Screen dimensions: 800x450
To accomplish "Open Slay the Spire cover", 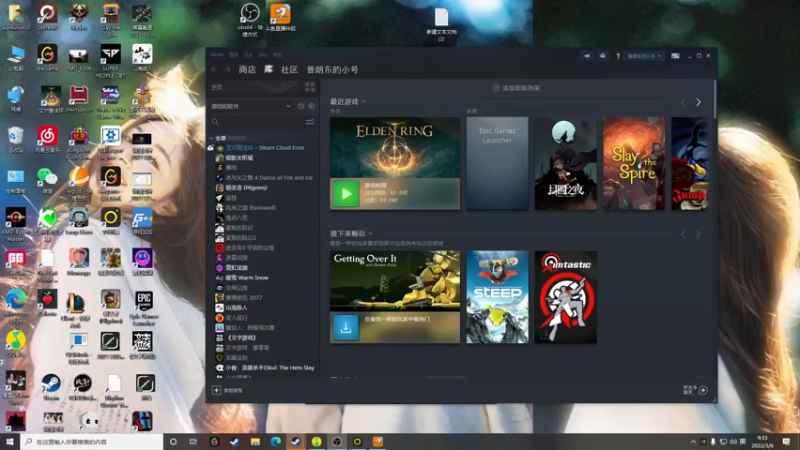I will 634,163.
